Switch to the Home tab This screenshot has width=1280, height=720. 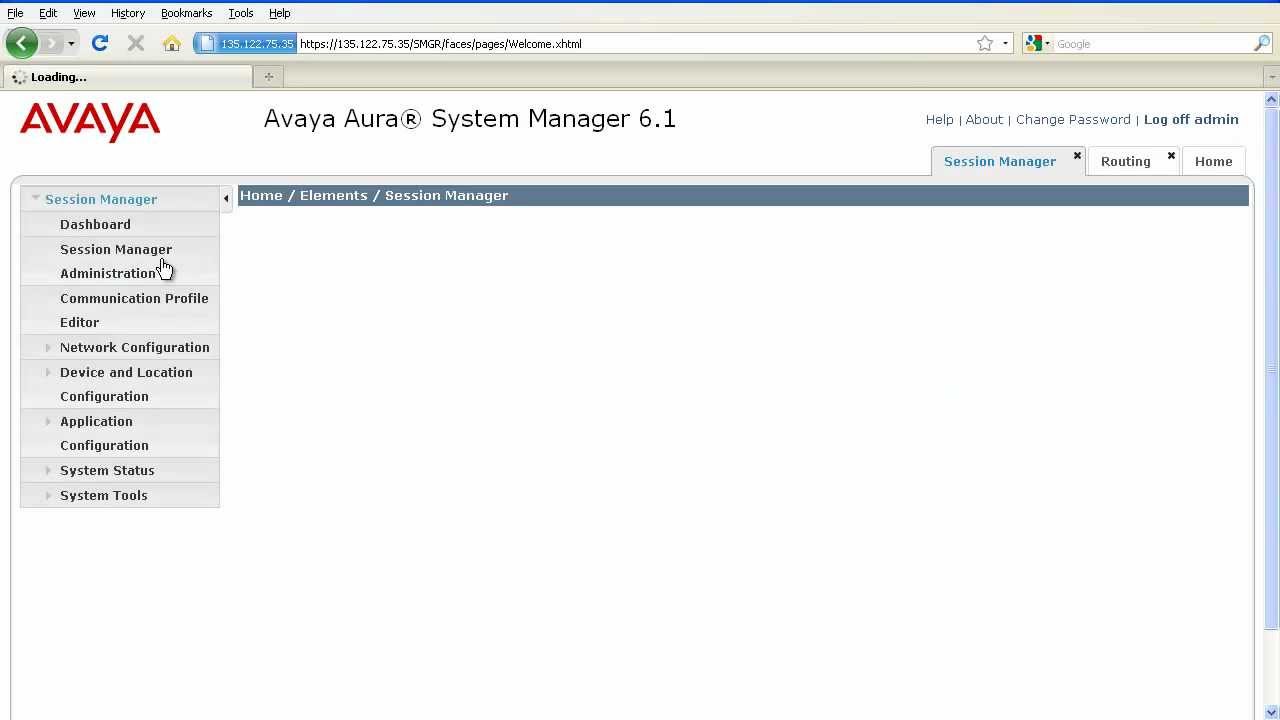click(x=1214, y=161)
